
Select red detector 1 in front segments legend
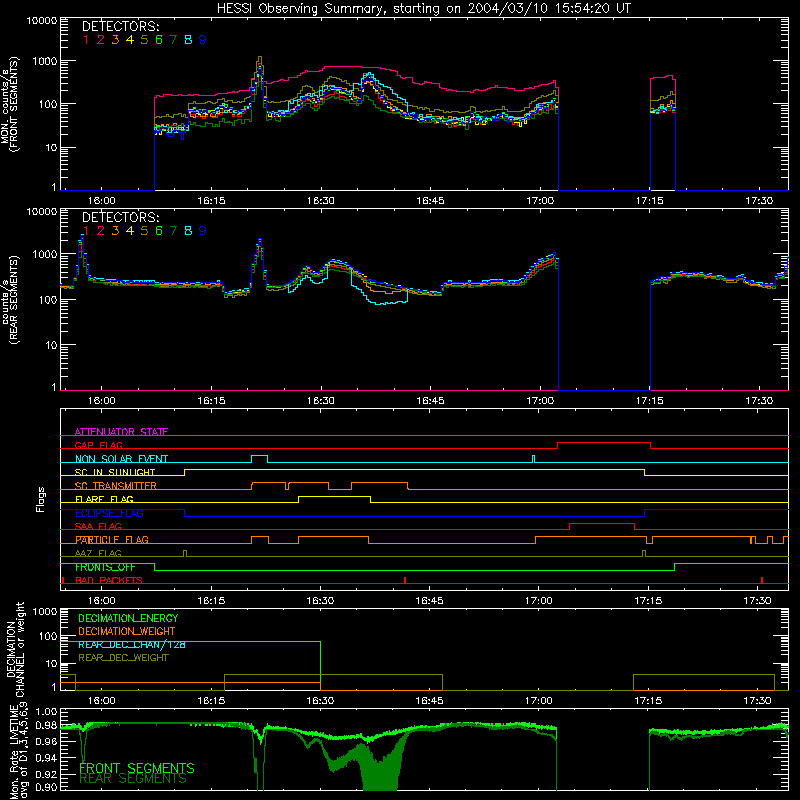[86, 40]
